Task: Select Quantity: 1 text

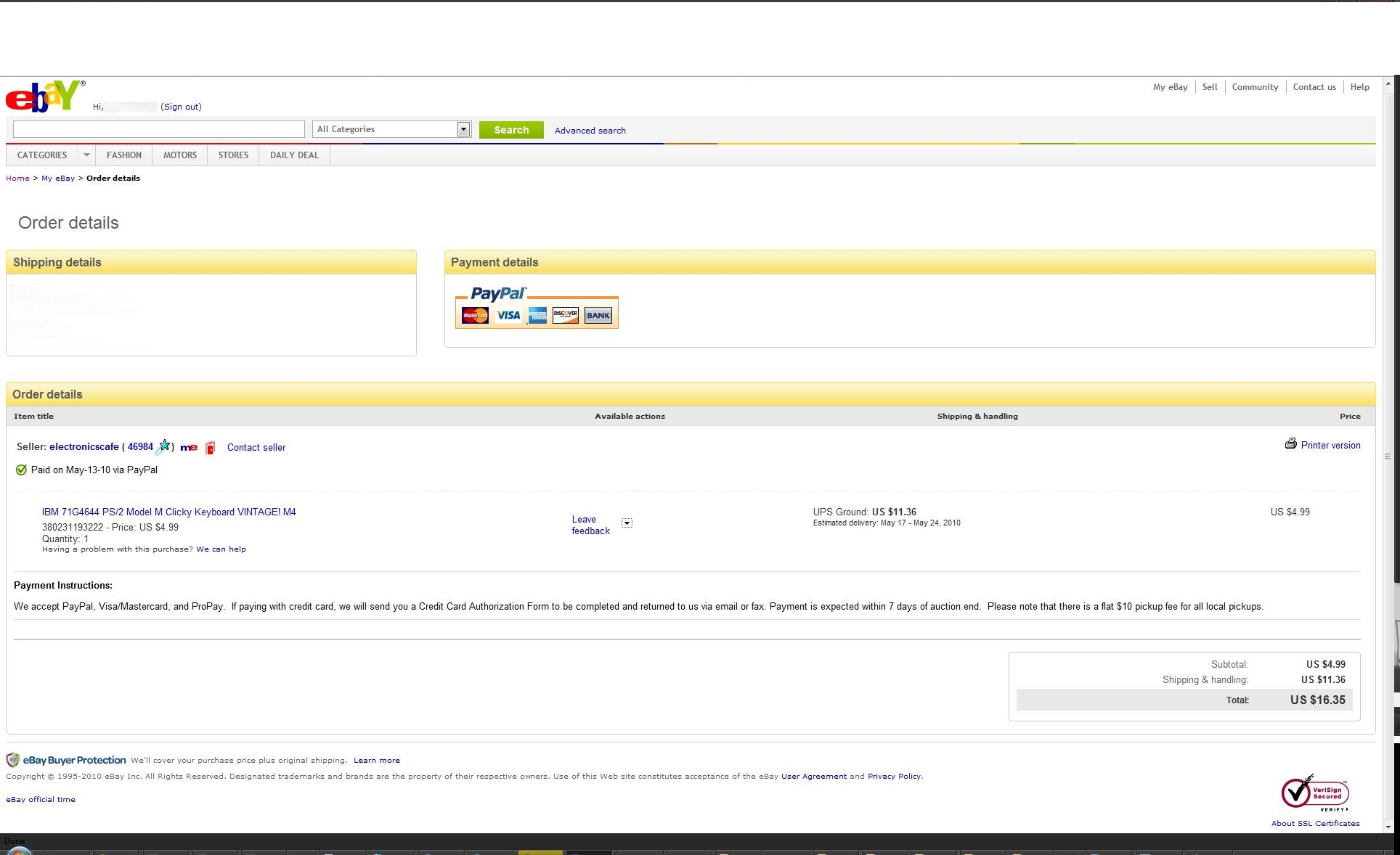Action: 65,539
